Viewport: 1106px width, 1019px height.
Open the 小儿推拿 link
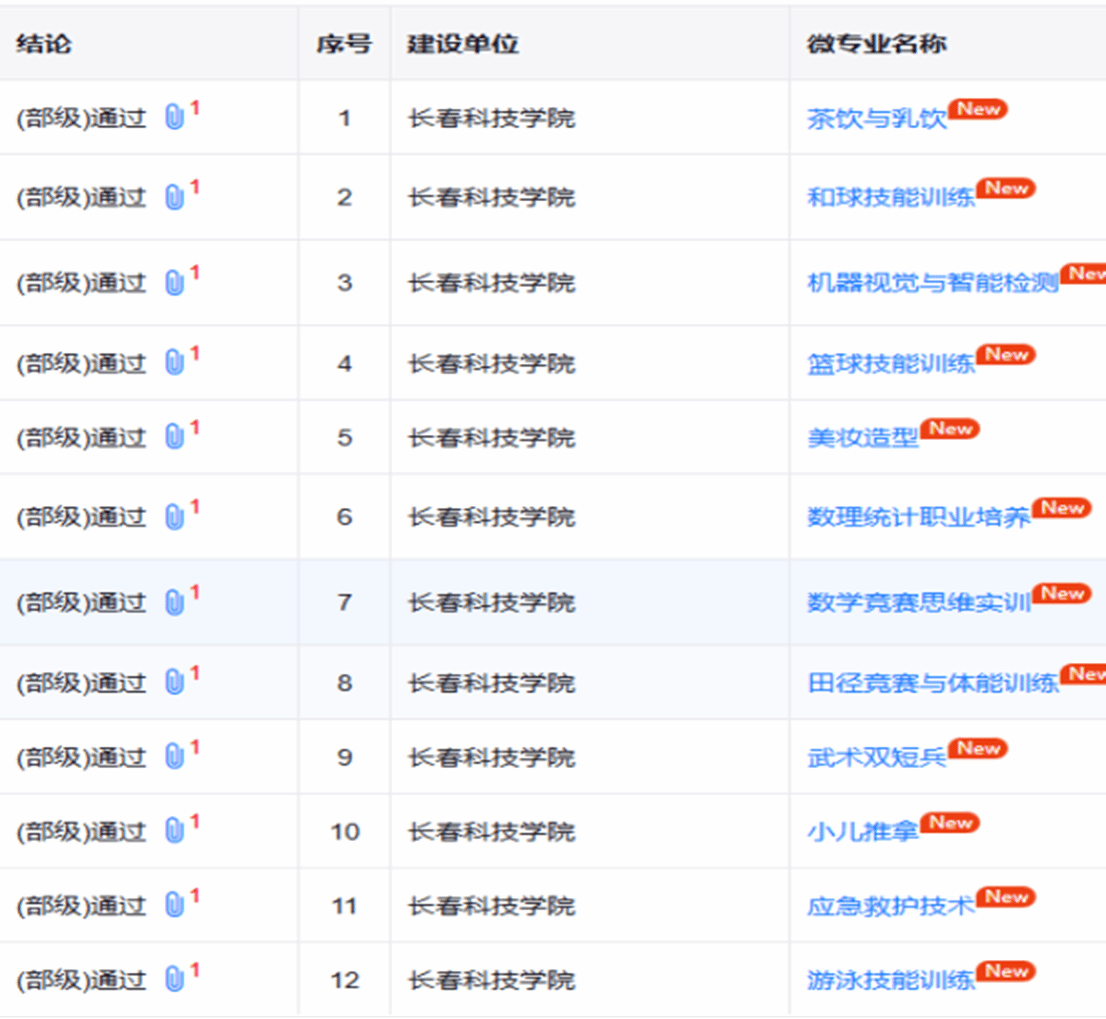863,831
